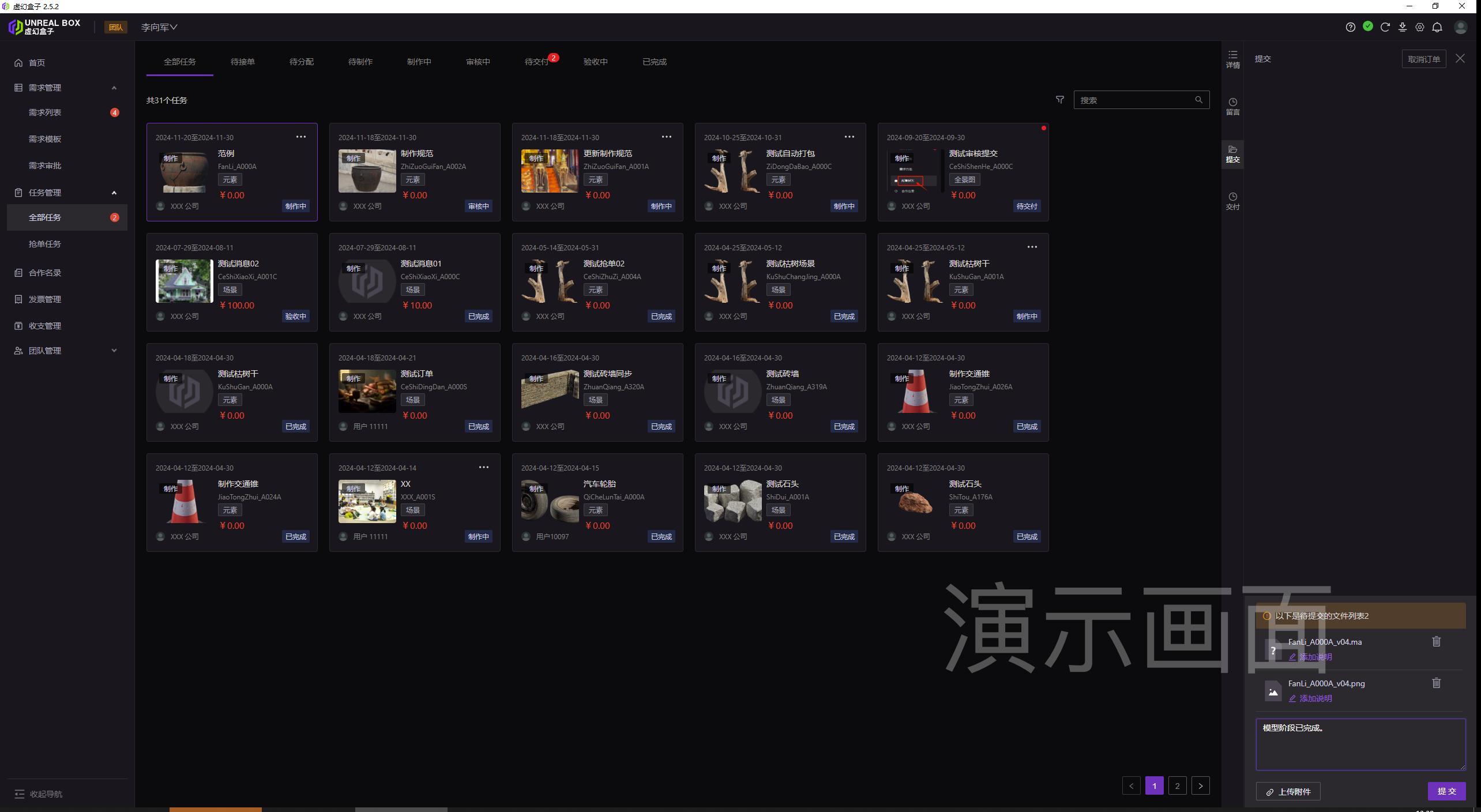The width and height of the screenshot is (1481, 812).
Task: Click the 团队 team badge
Action: (116, 27)
